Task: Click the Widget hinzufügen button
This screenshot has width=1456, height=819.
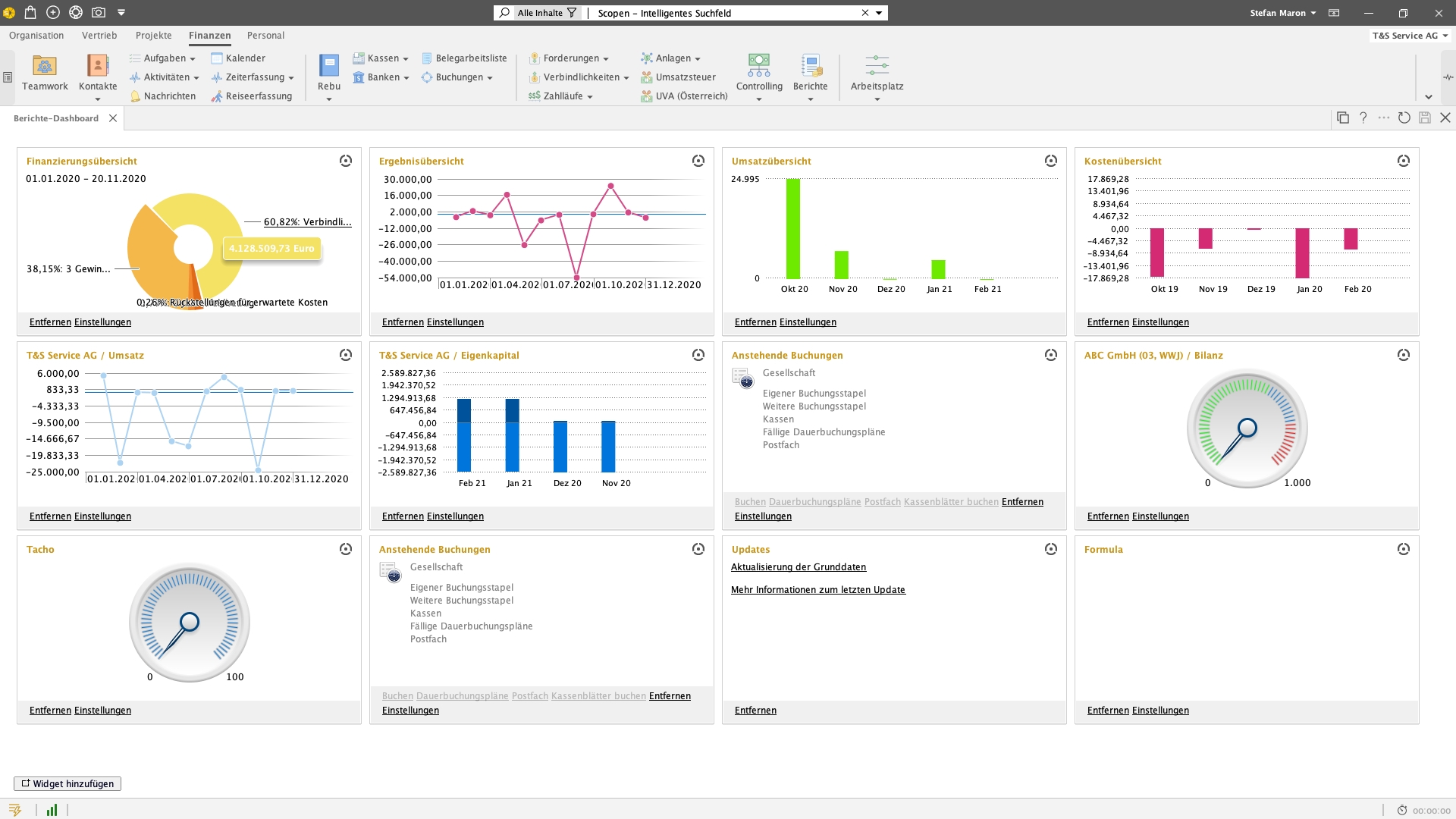Action: pos(67,783)
